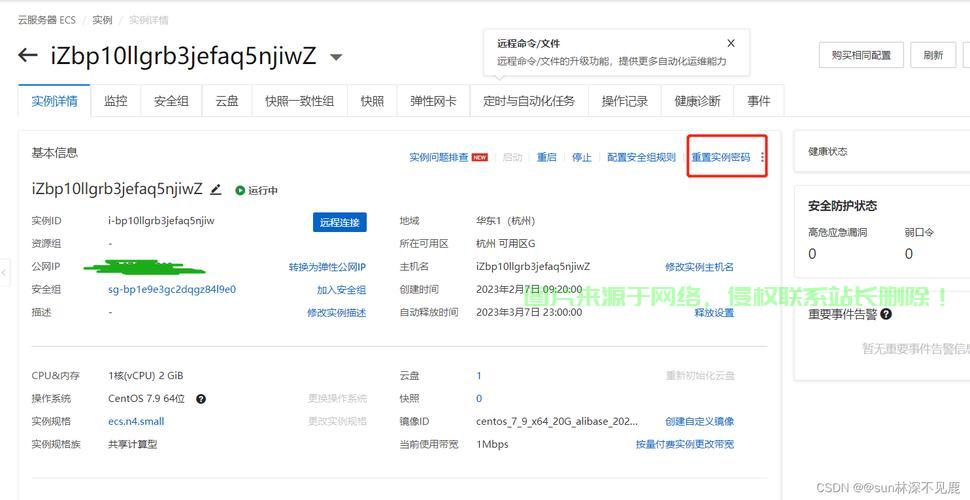Click the 停止 link
The height and width of the screenshot is (500, 970).
pyautogui.click(x=582, y=157)
